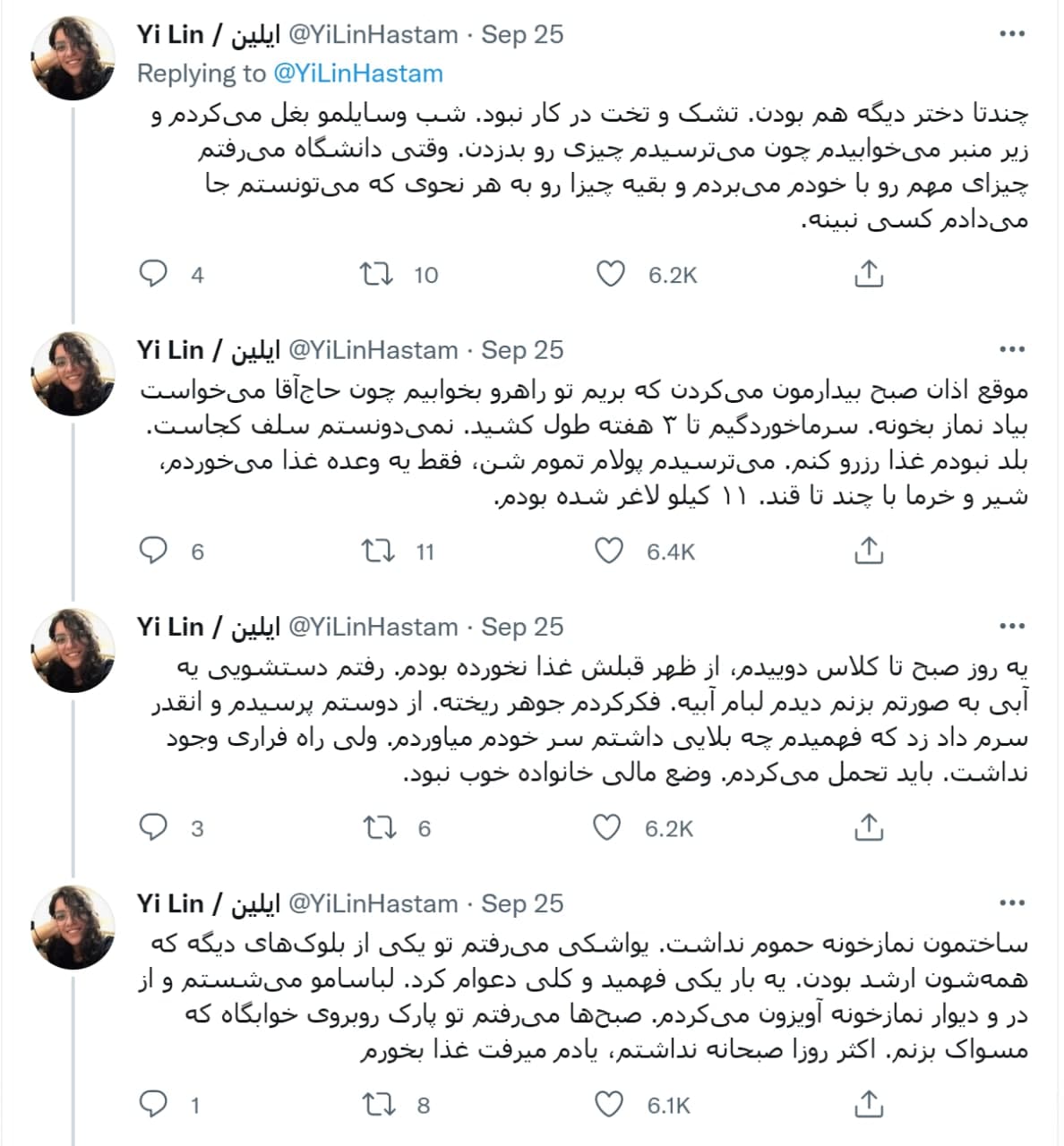1064x1146 pixels.
Task: Share the first tweet in the thread
Action: click(869, 273)
